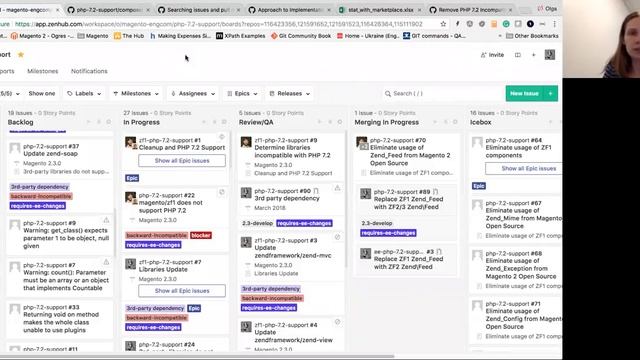Expand the Assignees filter dropdown
The width and height of the screenshot is (640, 360).
193,93
